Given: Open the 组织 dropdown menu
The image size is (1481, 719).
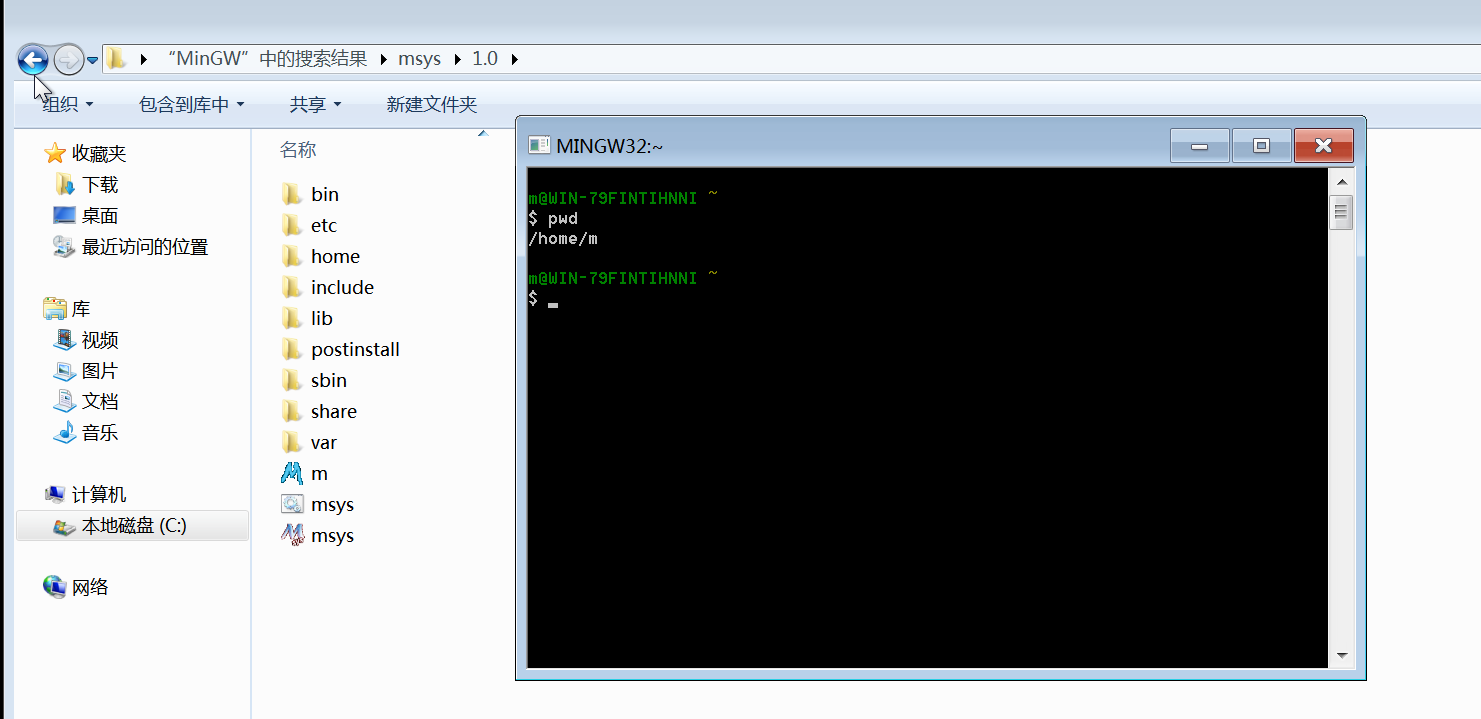Looking at the screenshot, I should (68, 104).
